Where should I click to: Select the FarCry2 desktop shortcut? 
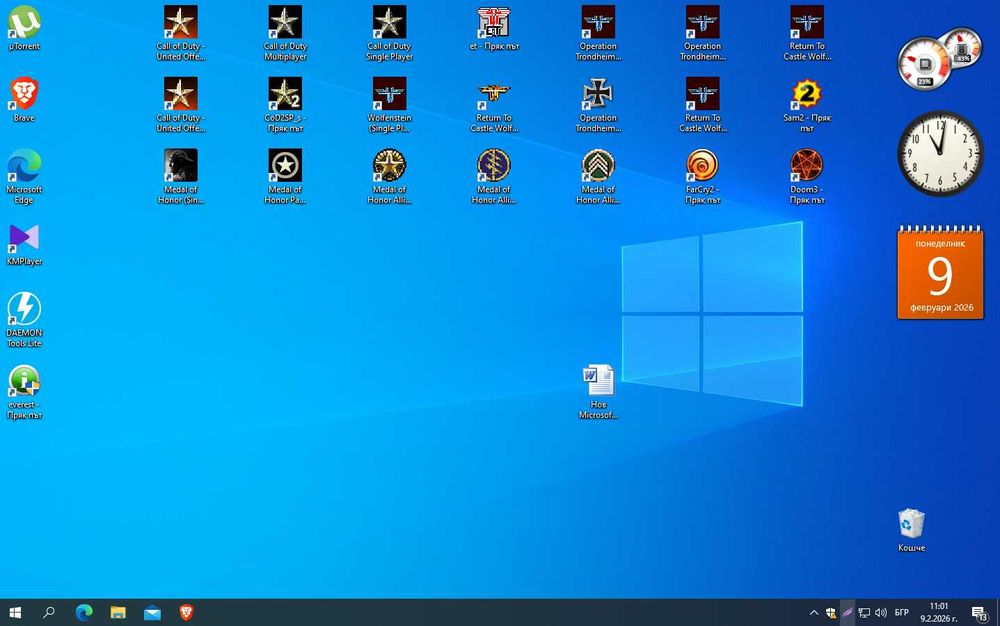702,177
